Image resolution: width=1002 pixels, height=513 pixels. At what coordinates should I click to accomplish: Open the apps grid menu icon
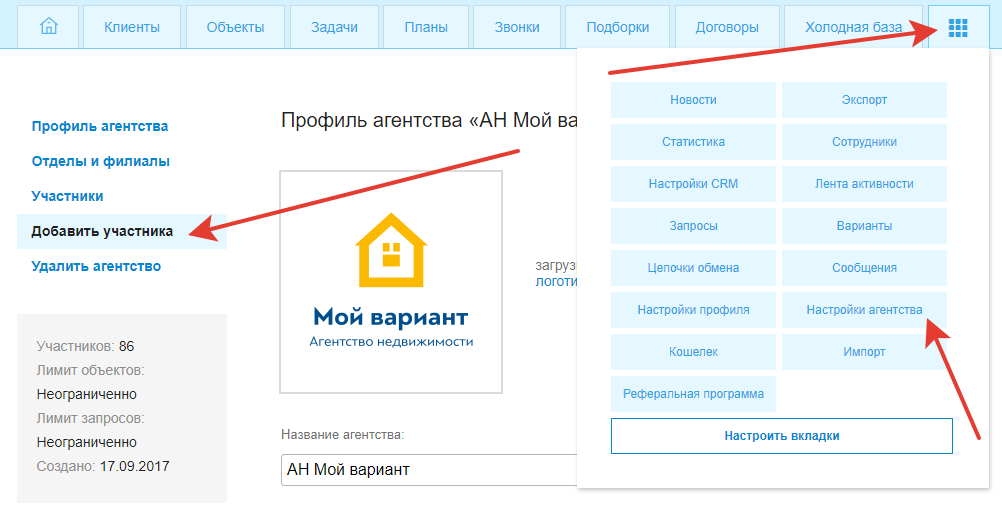point(957,27)
